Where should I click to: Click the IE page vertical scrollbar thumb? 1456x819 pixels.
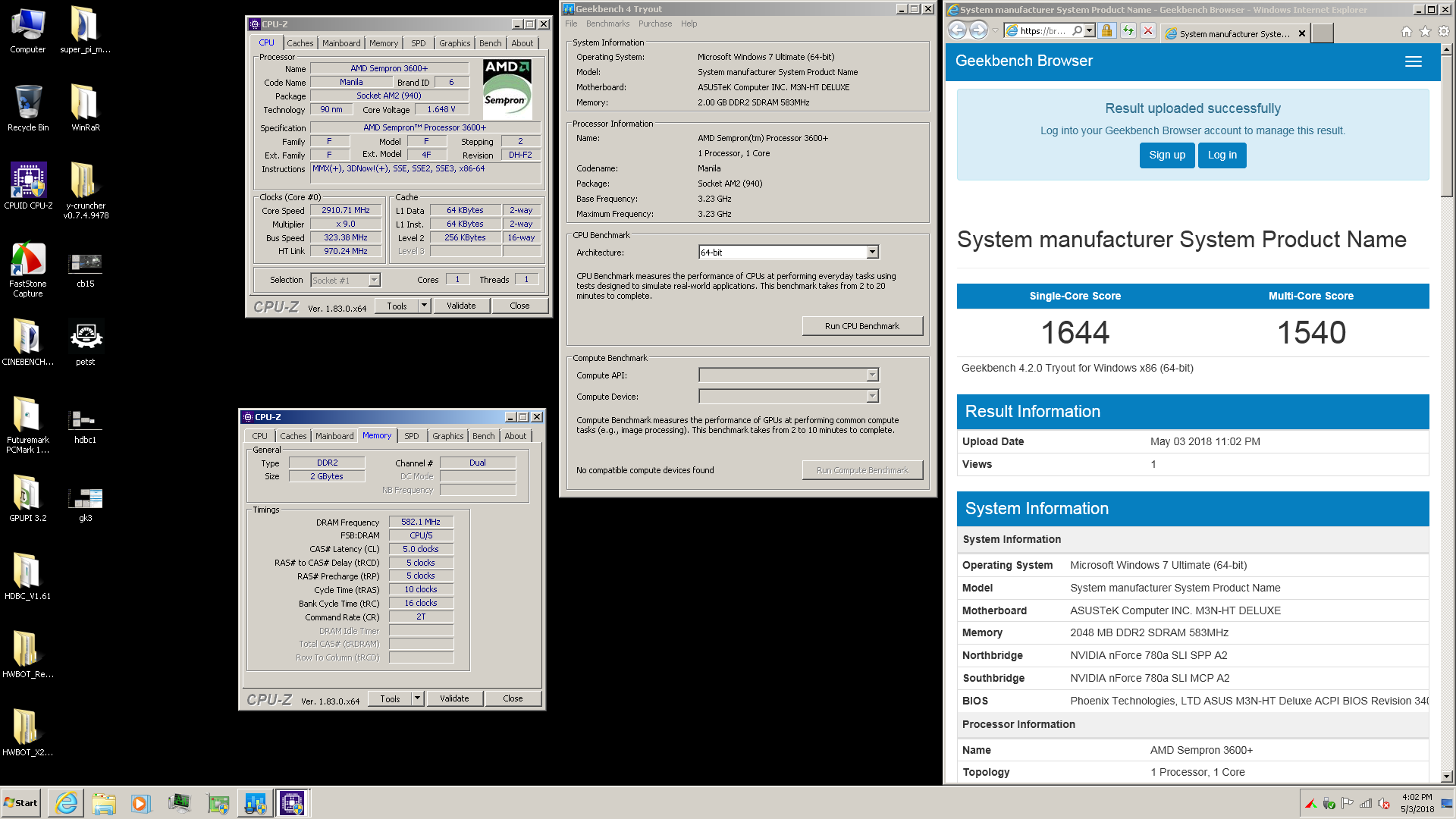point(1447,125)
